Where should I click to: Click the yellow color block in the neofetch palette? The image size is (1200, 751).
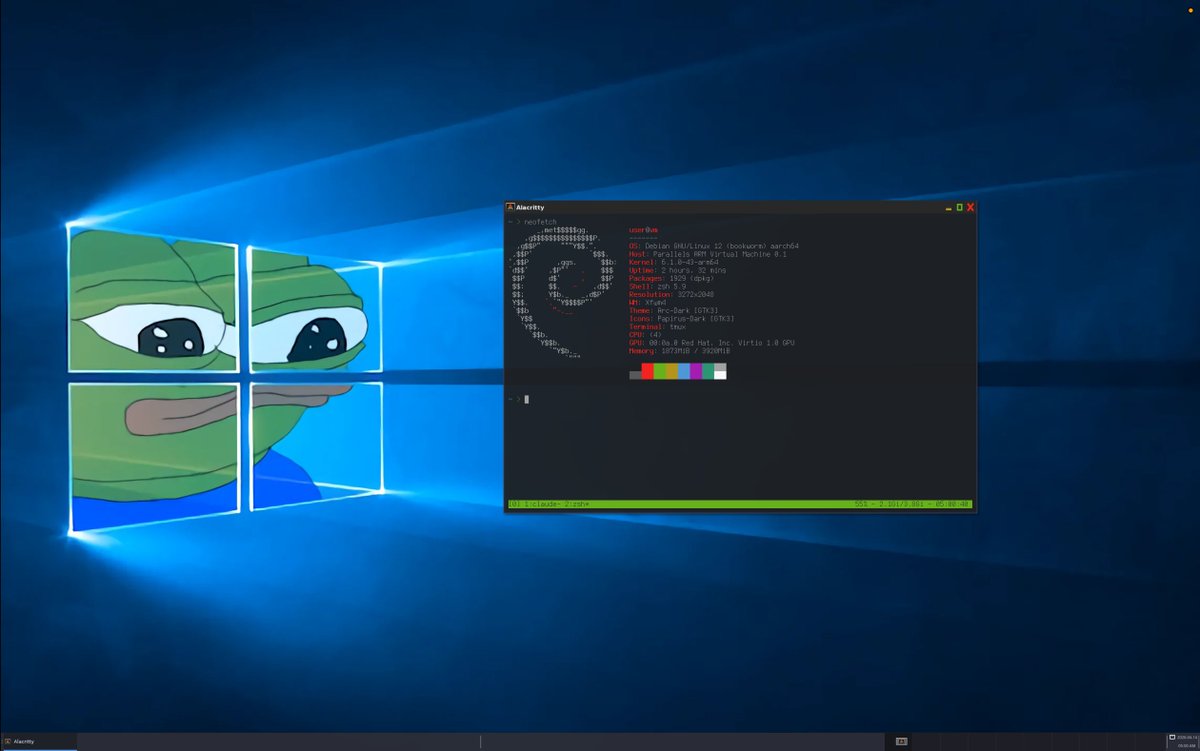672,371
